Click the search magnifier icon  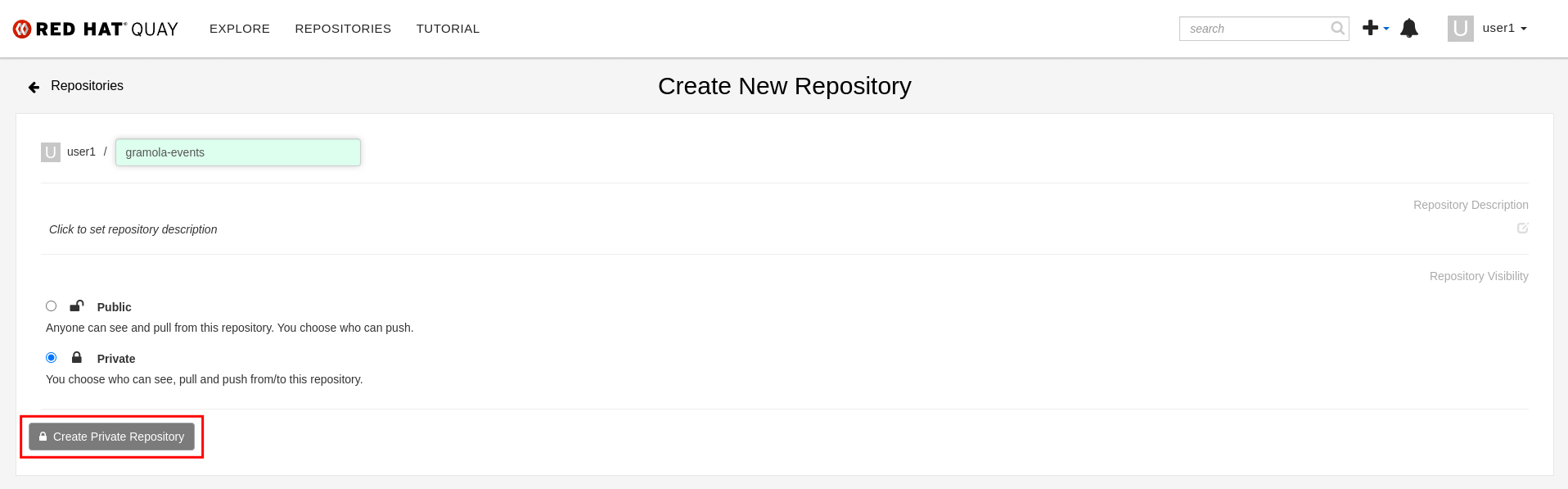coord(1337,28)
